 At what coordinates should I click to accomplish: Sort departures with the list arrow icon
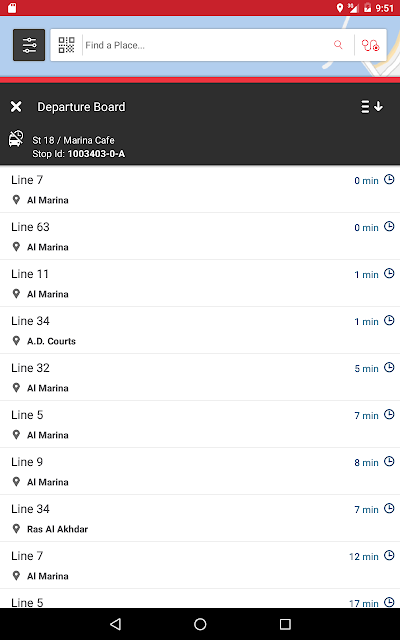[x=372, y=107]
